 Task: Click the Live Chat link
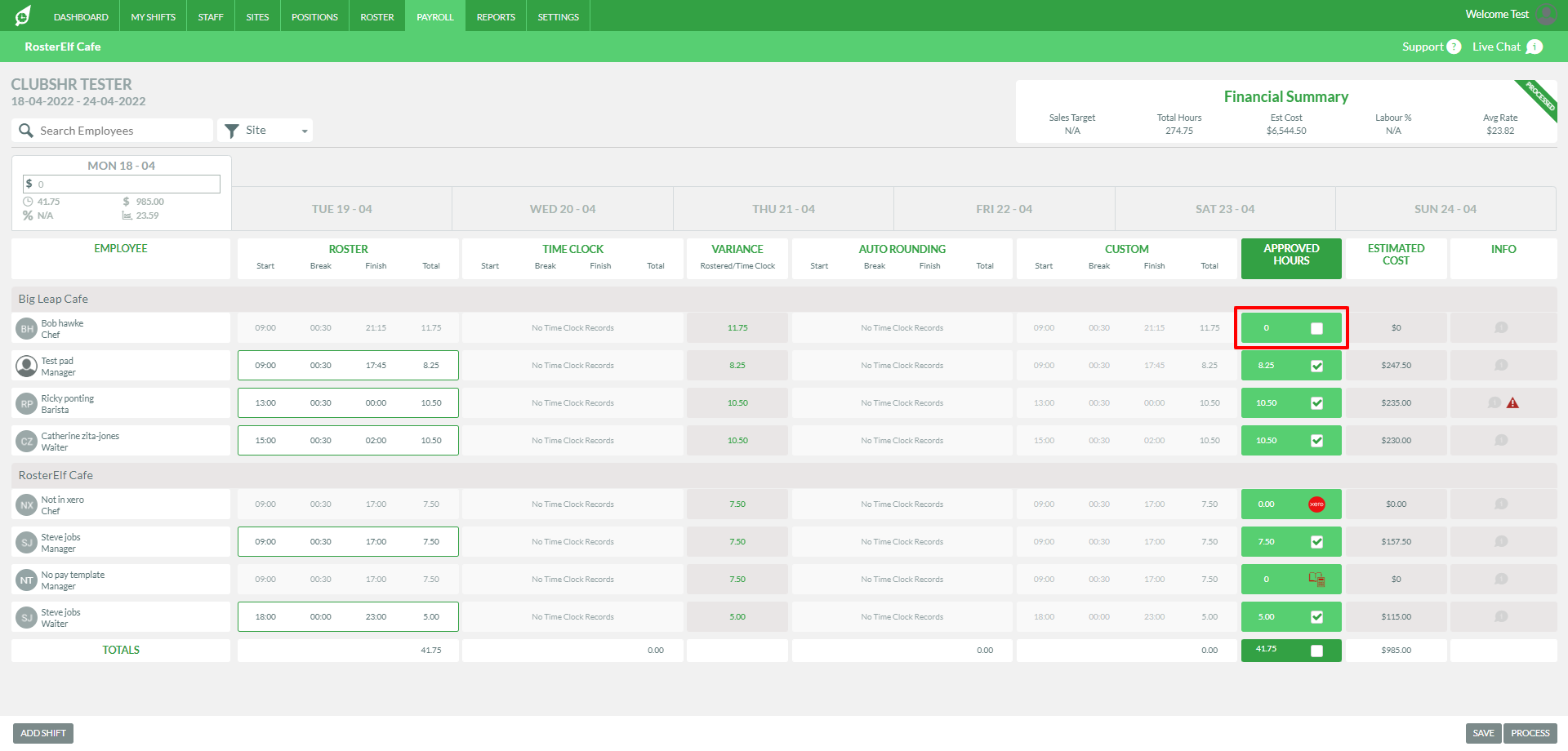click(1496, 47)
